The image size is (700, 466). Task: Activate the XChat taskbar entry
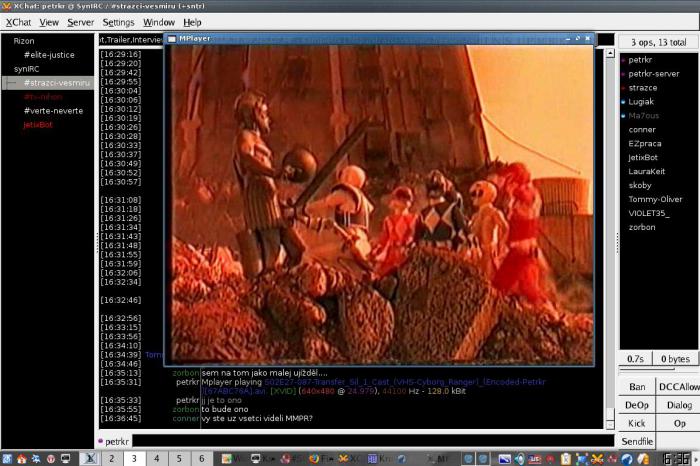(348, 458)
